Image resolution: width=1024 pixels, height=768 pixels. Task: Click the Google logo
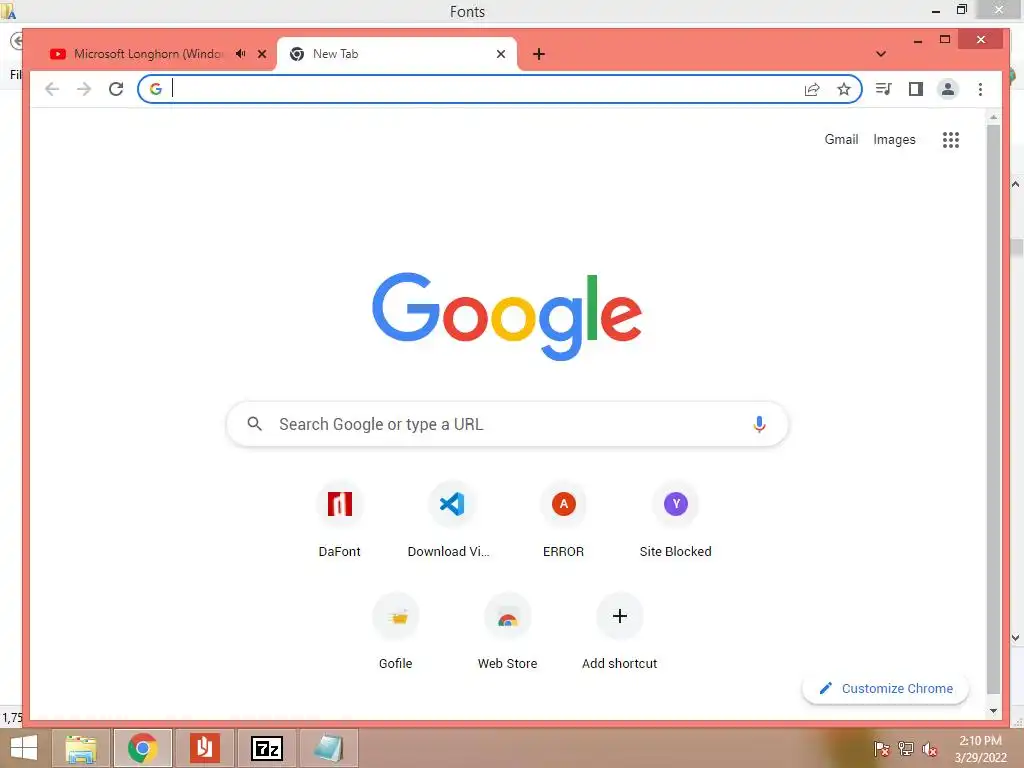pos(507,316)
